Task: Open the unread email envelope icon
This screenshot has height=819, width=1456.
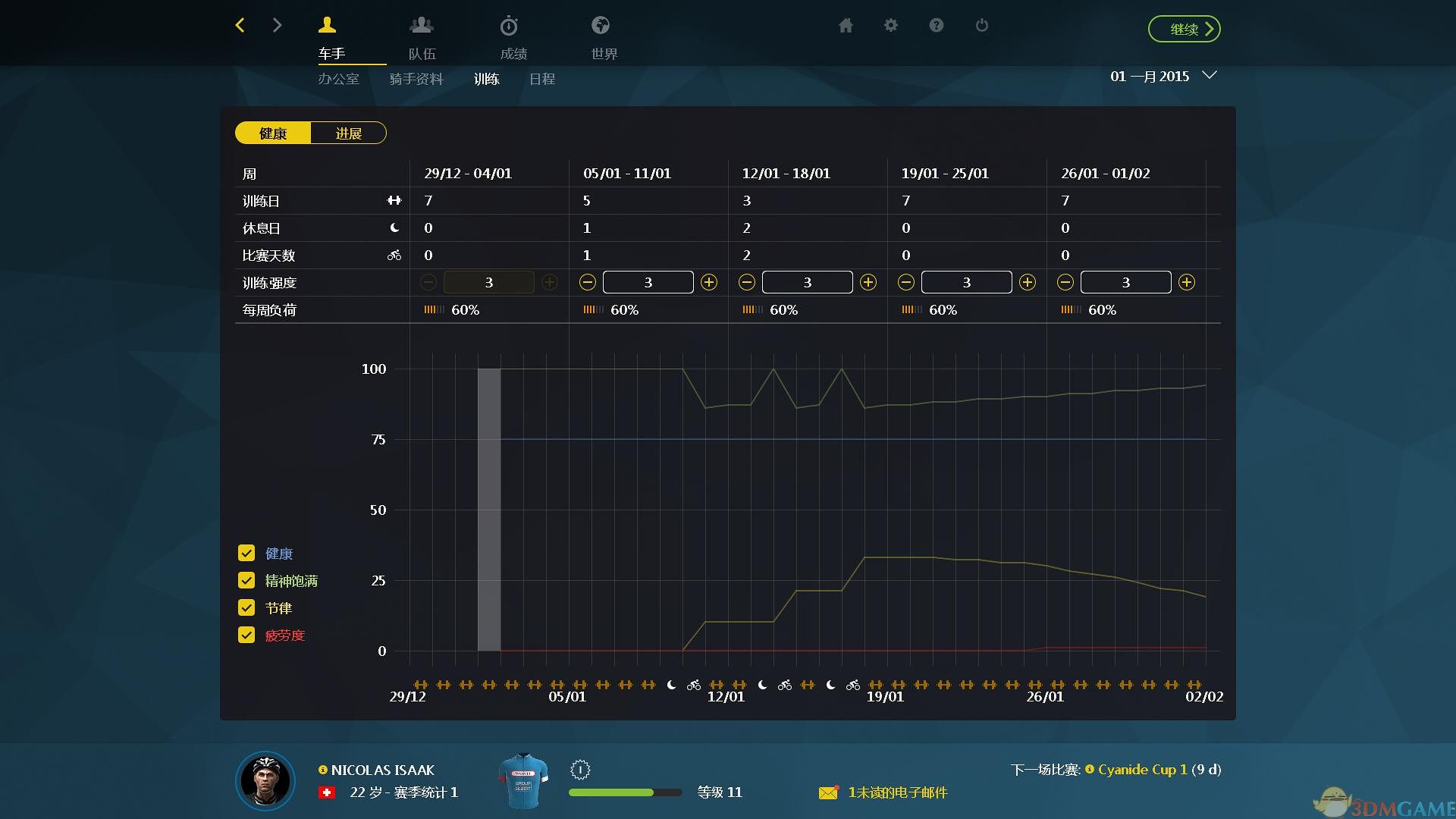Action: click(x=828, y=792)
